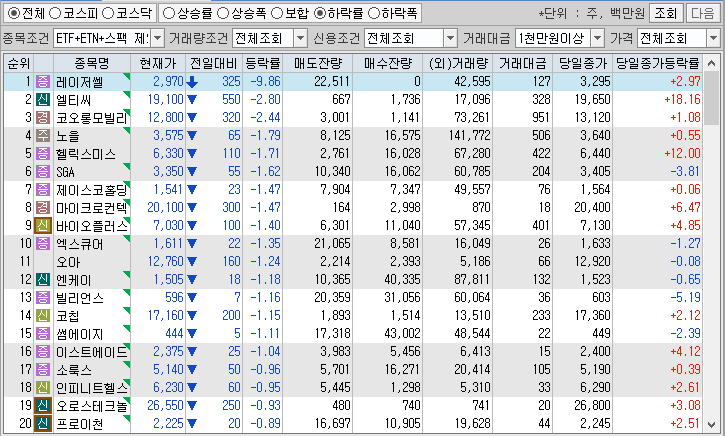Open the 거래대금 dropdown arrow
The width and height of the screenshot is (725, 436).
[x=597, y=38]
